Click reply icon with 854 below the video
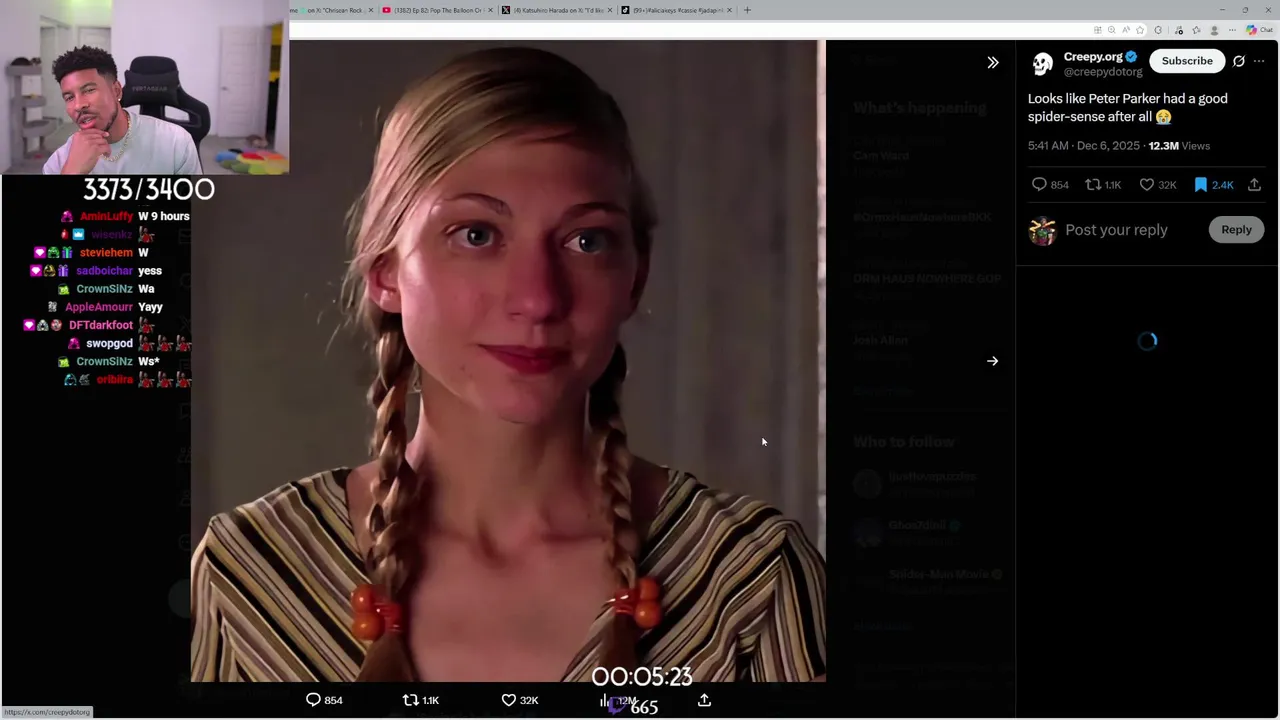The image size is (1280, 720). 324,700
